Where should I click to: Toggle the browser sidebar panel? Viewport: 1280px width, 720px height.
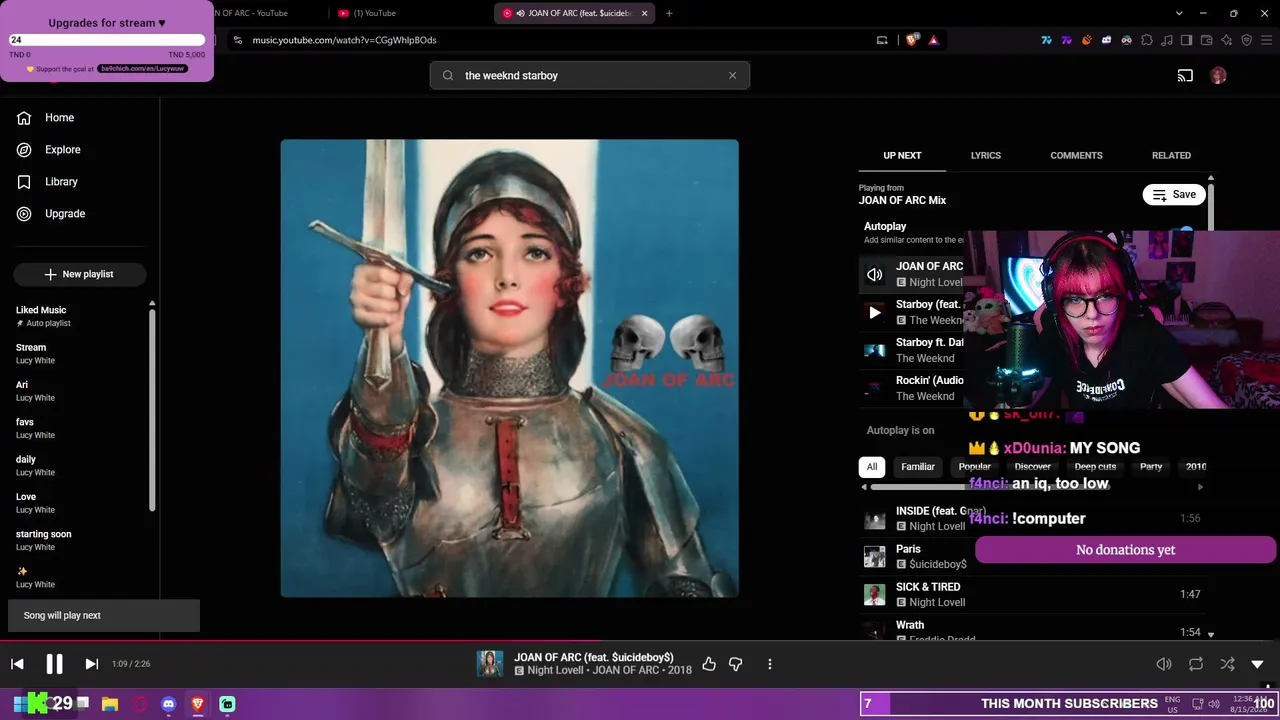[x=1187, y=40]
